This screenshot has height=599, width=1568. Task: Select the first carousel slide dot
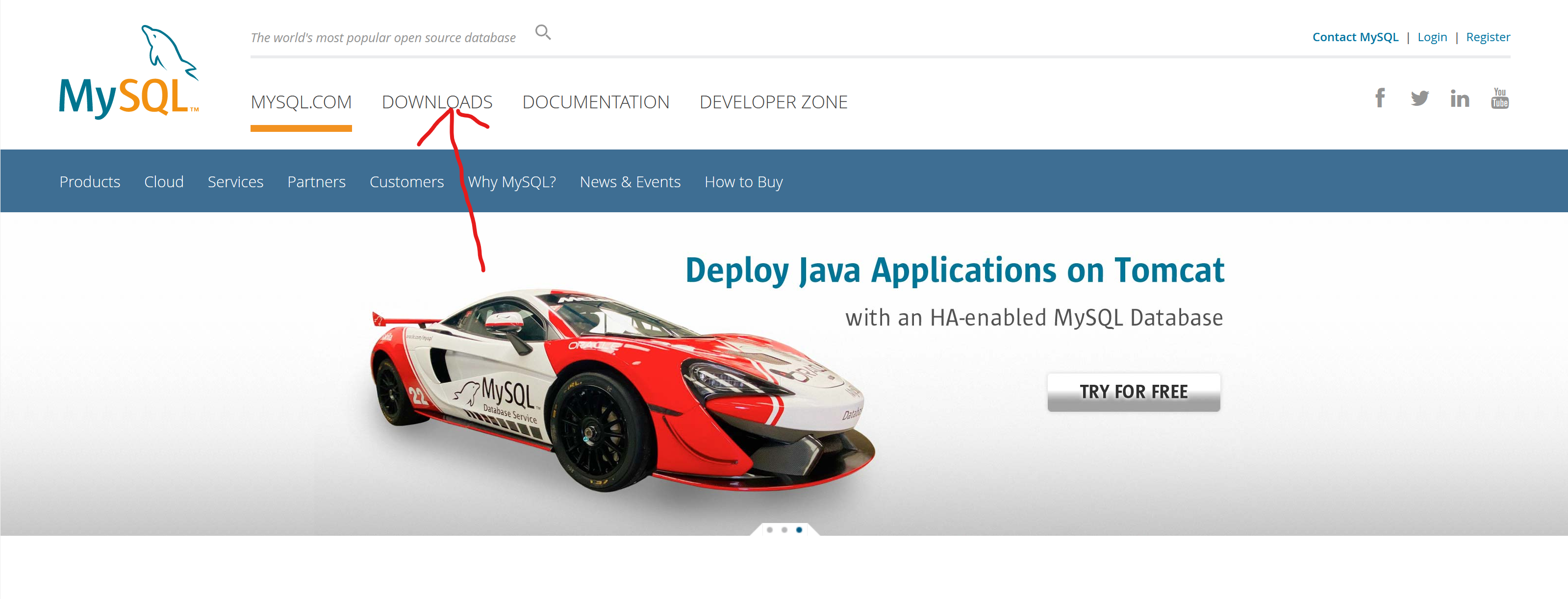(x=769, y=529)
